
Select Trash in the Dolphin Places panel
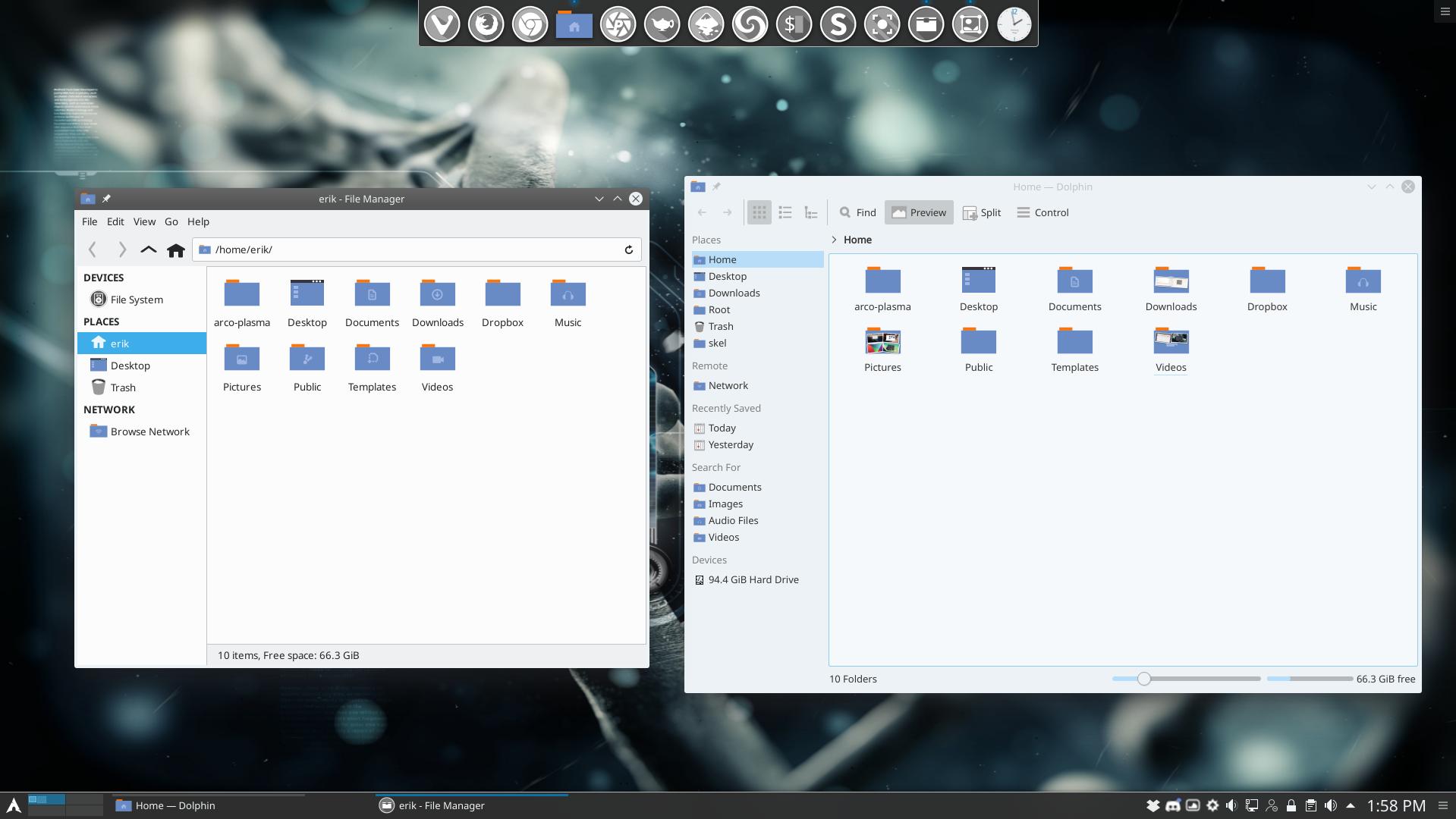720,326
